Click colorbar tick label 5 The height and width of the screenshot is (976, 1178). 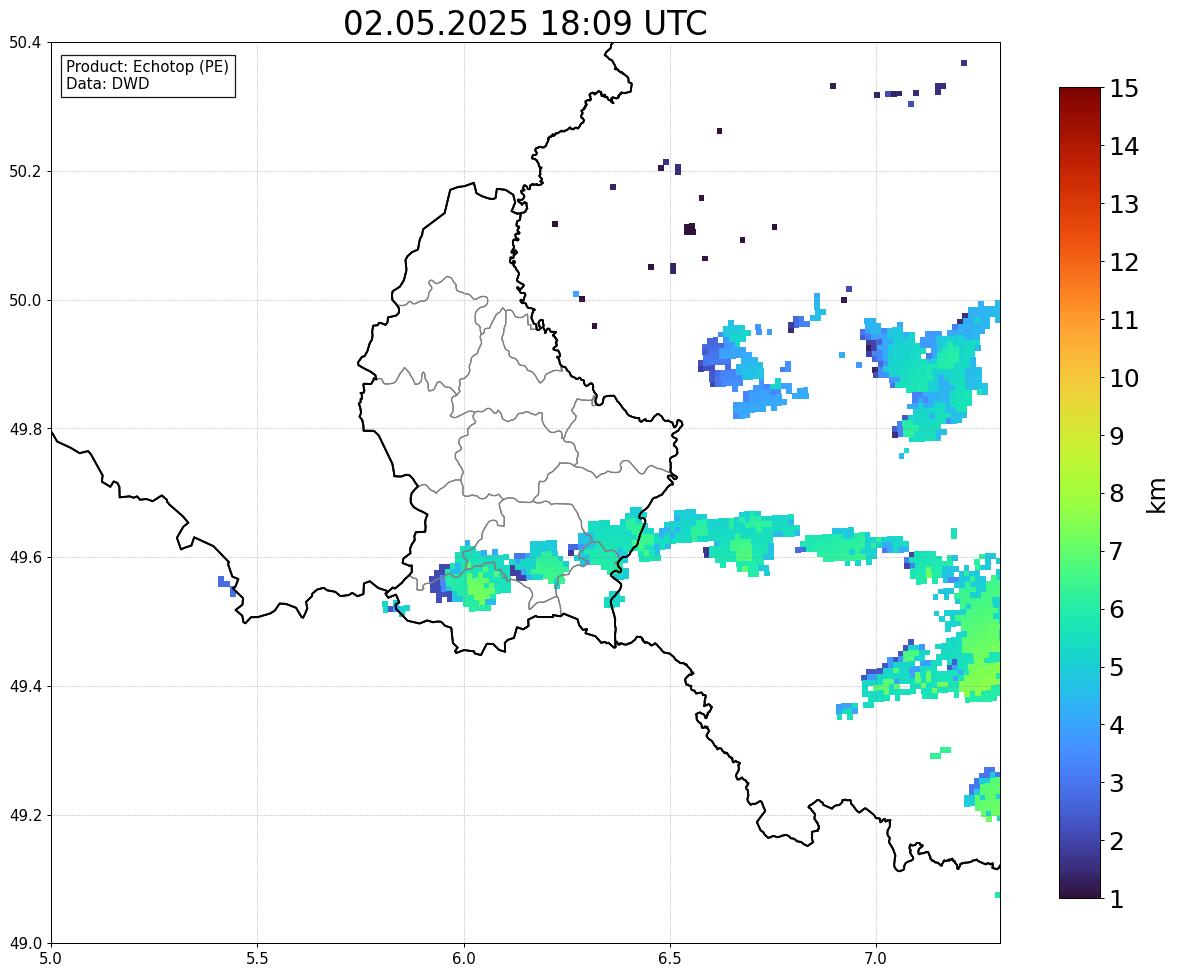pyautogui.click(x=1116, y=667)
